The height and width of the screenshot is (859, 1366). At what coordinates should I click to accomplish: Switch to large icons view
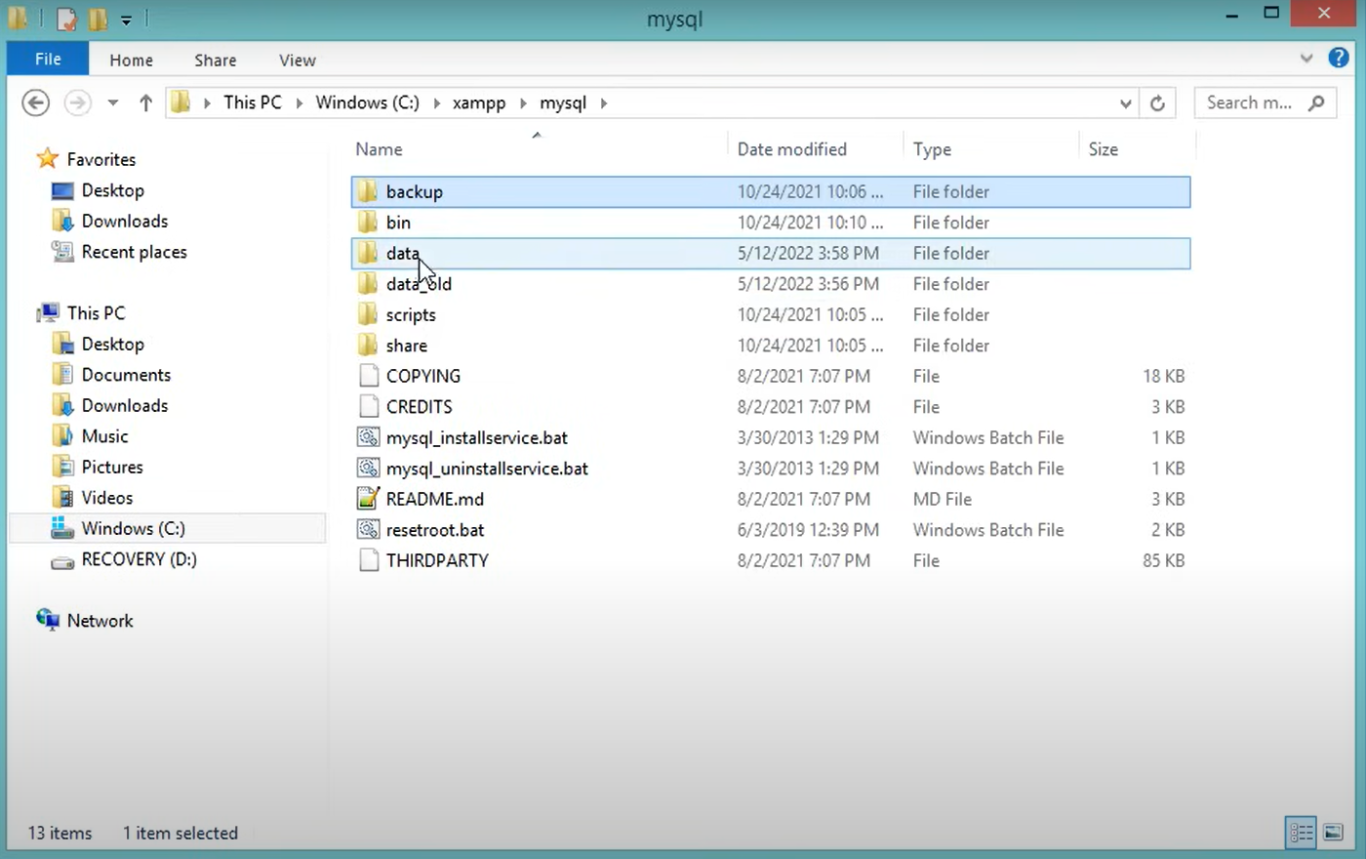pos(1333,831)
